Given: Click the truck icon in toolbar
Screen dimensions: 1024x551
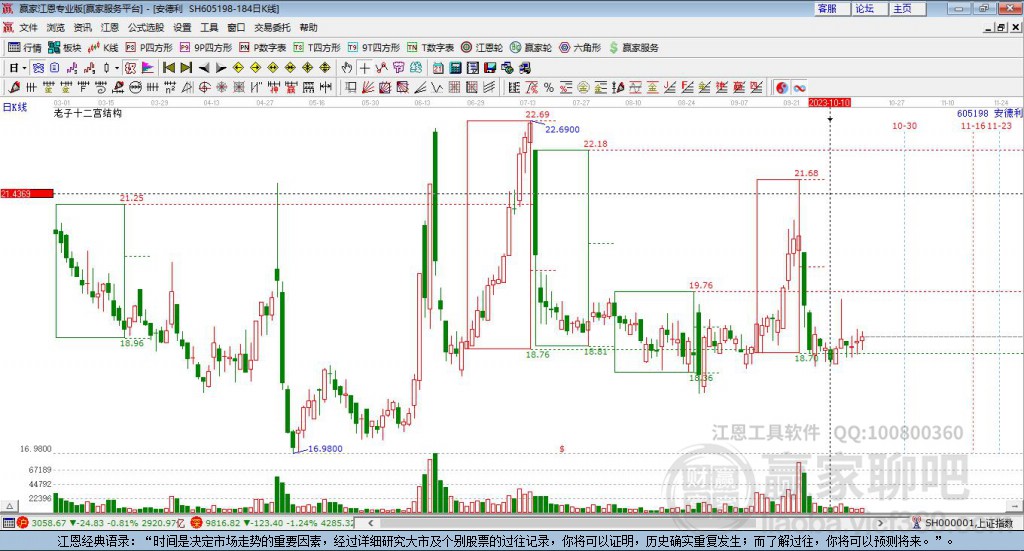Looking at the screenshot, I should (x=524, y=68).
